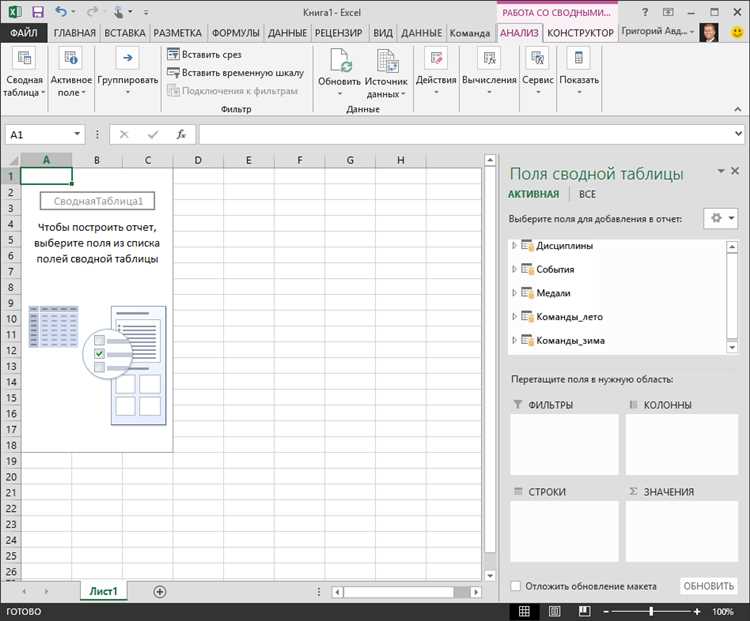Click the СводнаяТаблица1 placeholder box
Image resolution: width=750 pixels, height=621 pixels.
pyautogui.click(x=98, y=201)
